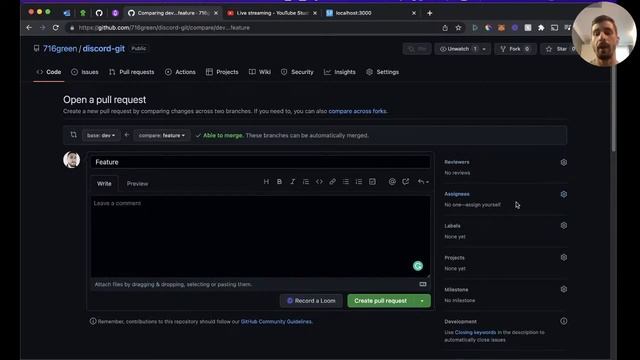Open the cast icon in browser toolbar
Screen dimensions: 640x360
(554, 28)
